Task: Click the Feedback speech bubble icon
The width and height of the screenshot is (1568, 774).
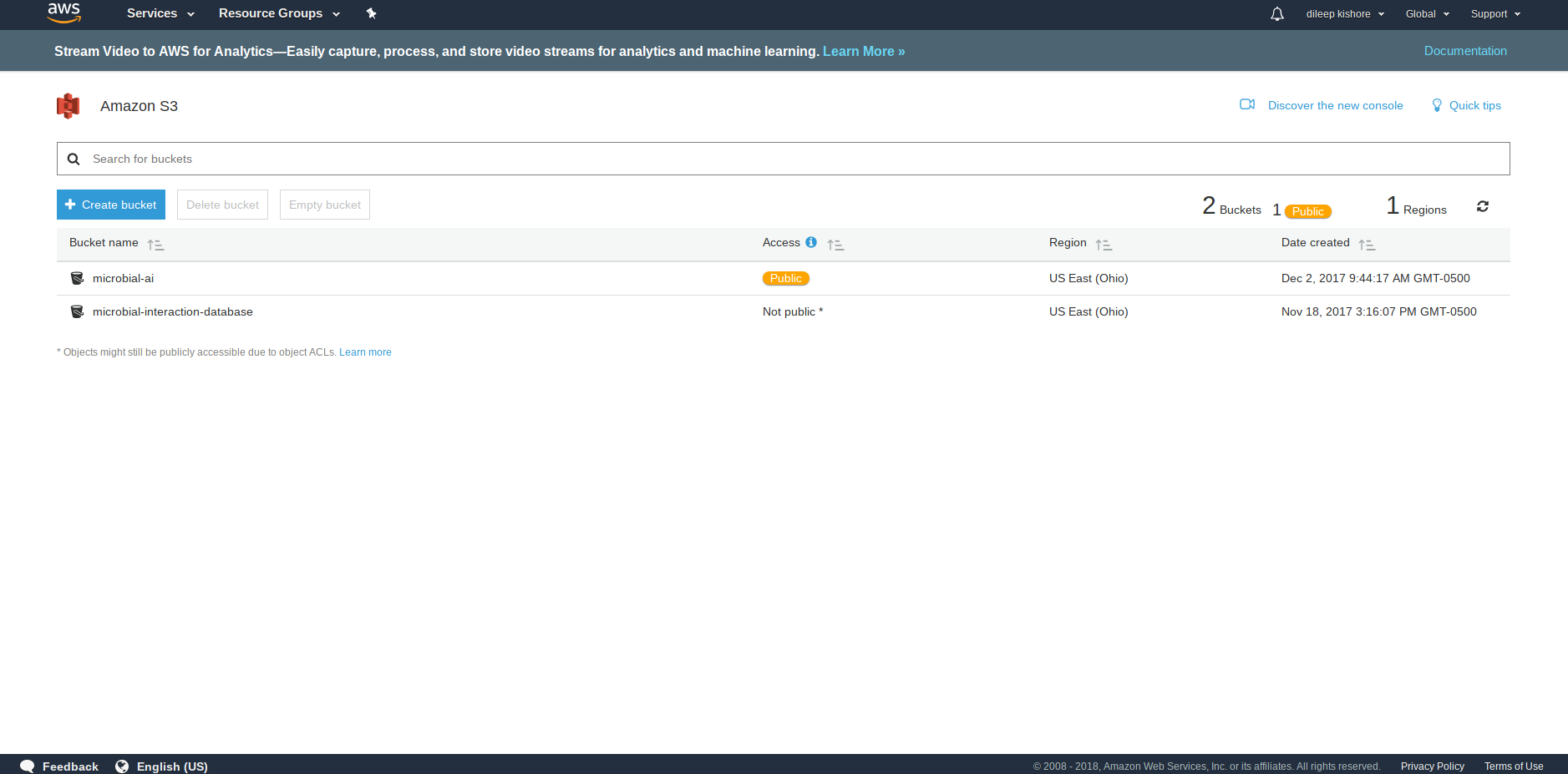Action: [28, 766]
